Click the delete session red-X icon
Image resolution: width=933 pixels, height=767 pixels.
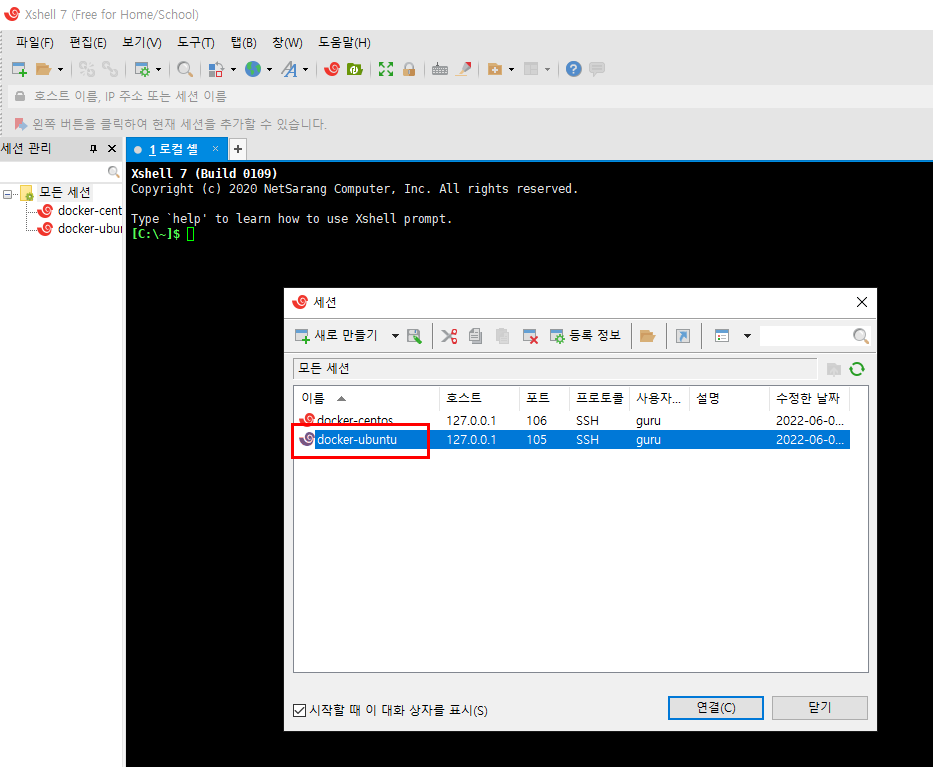point(530,336)
